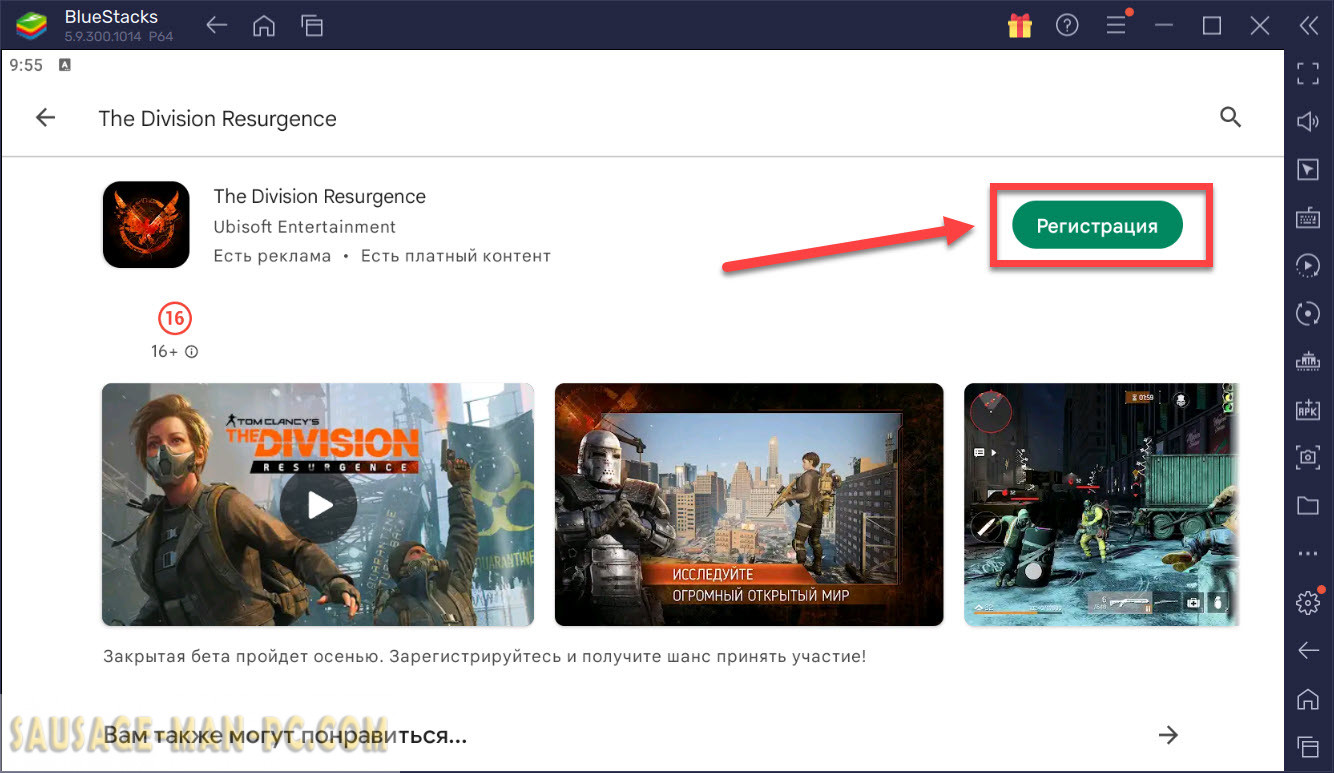Click the 16 age rating badge
This screenshot has height=773, width=1334.
(x=175, y=319)
